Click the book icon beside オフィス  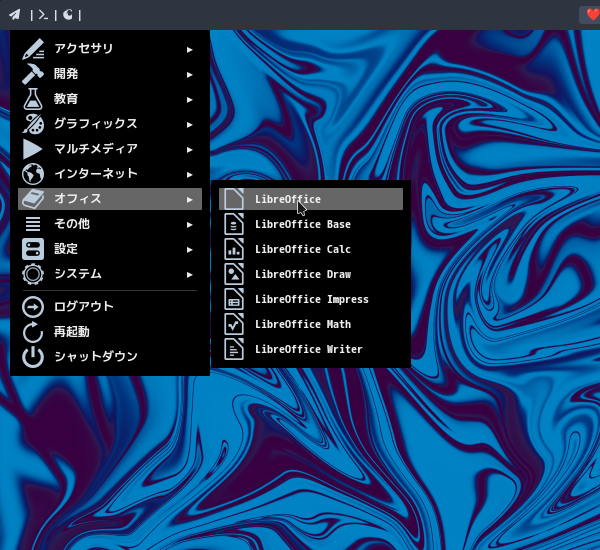pyautogui.click(x=33, y=199)
